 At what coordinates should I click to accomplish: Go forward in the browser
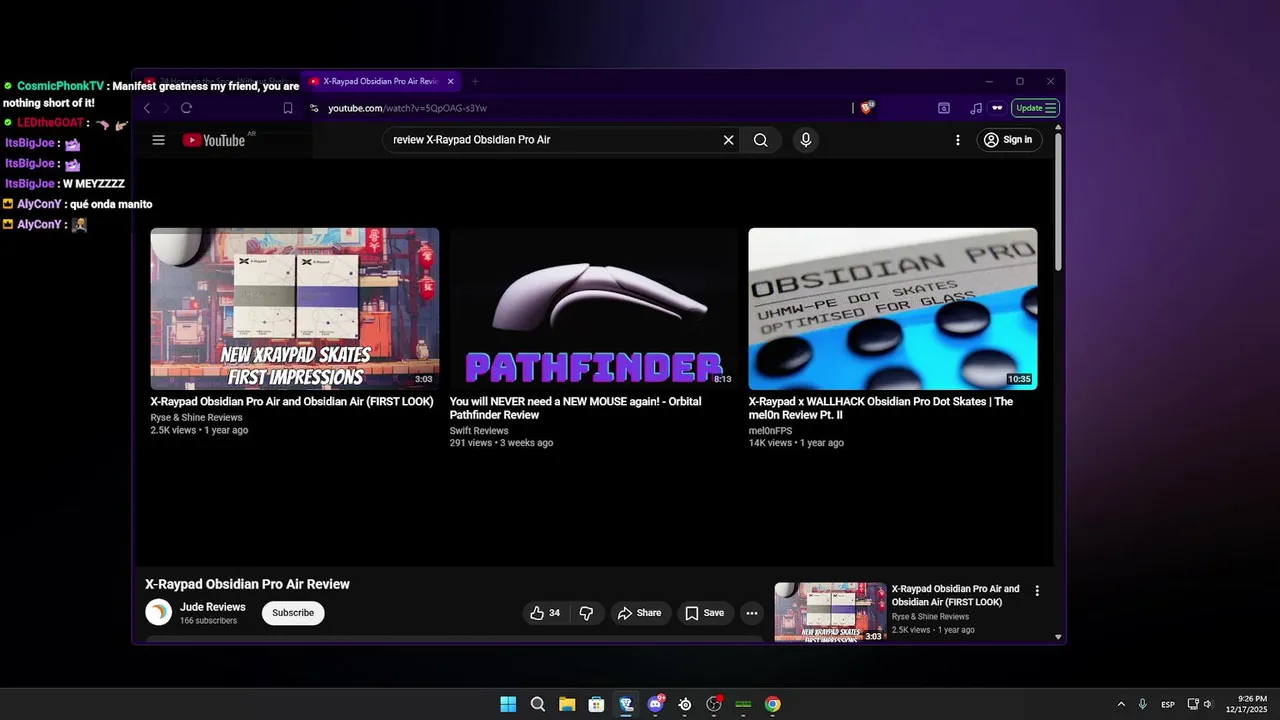[166, 108]
